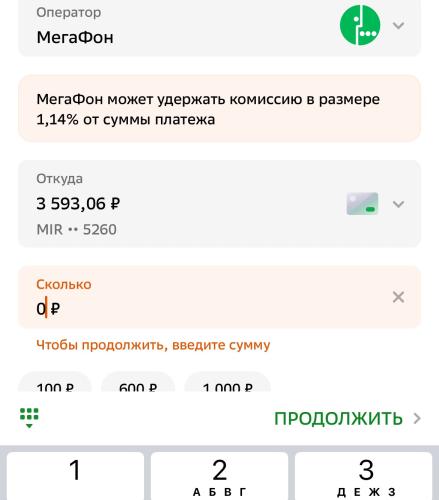Tap the keyboard digit 2 key

[219, 476]
